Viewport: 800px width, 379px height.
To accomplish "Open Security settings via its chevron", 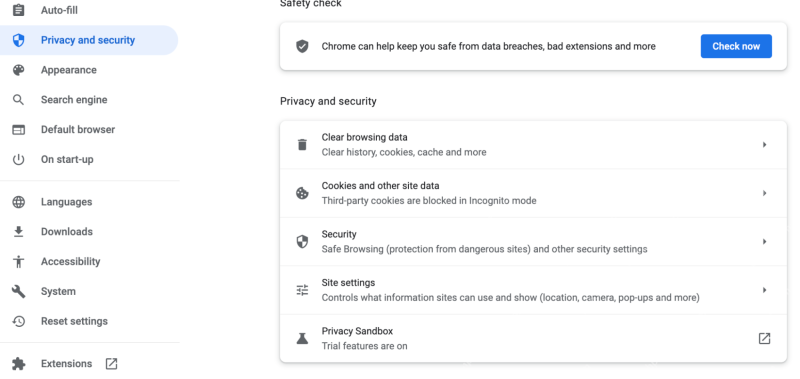I will (764, 242).
